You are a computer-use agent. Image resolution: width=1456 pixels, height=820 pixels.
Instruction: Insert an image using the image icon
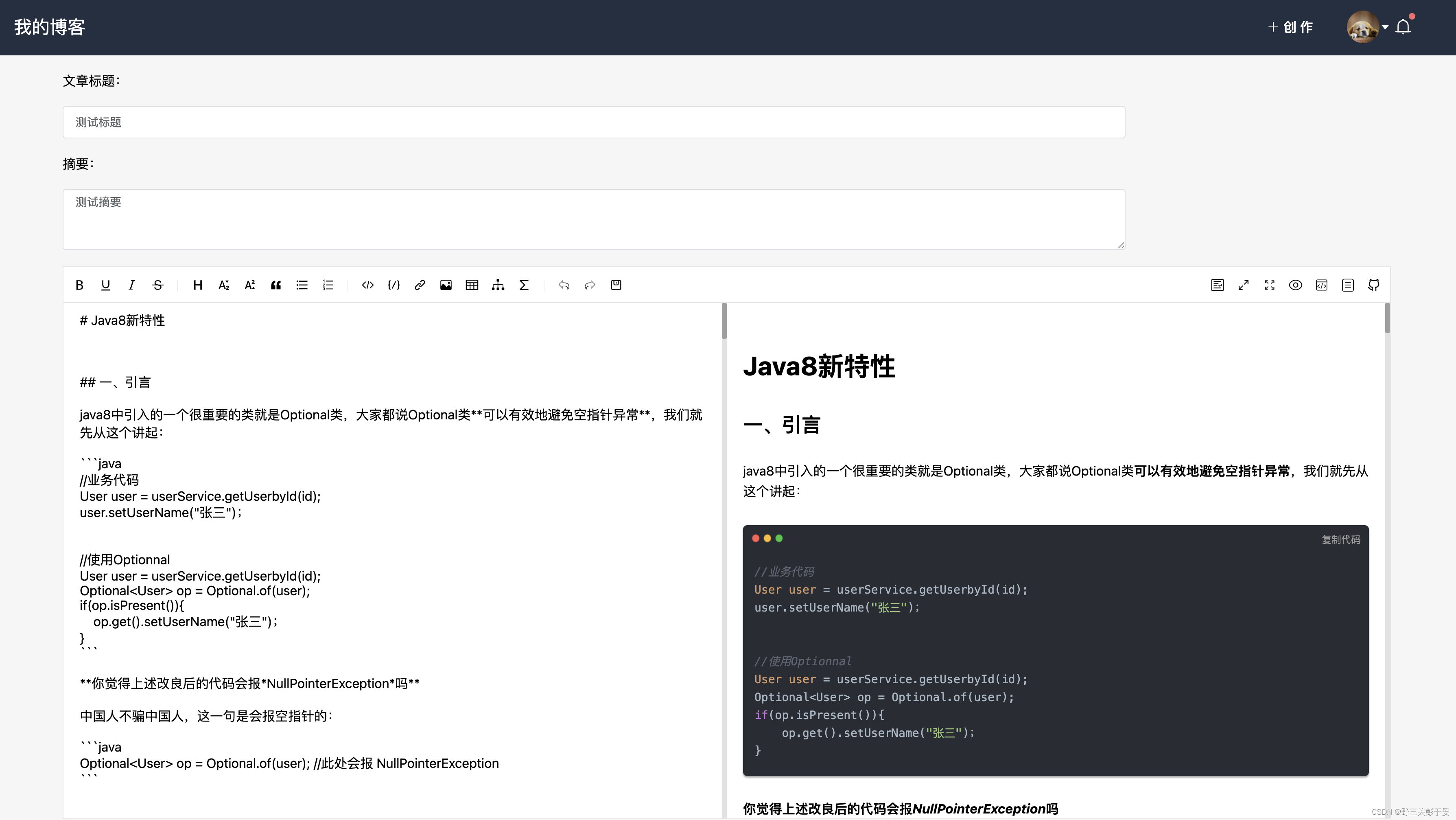click(x=446, y=285)
